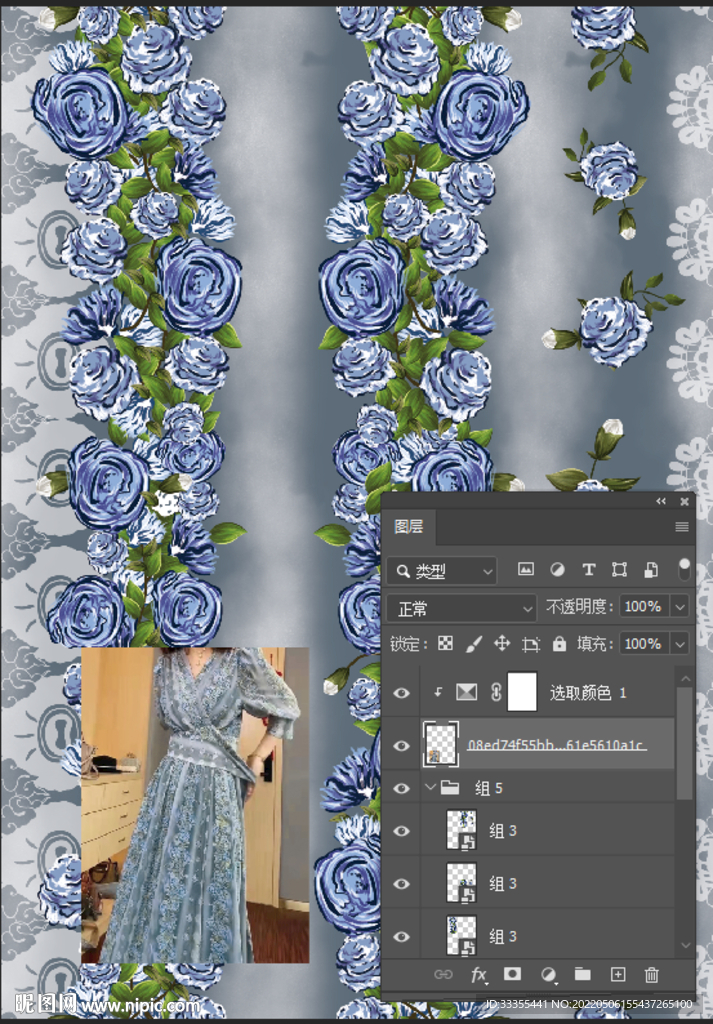This screenshot has width=713, height=1024.
Task: Lock image pixels brush icon
Action: click(x=473, y=645)
